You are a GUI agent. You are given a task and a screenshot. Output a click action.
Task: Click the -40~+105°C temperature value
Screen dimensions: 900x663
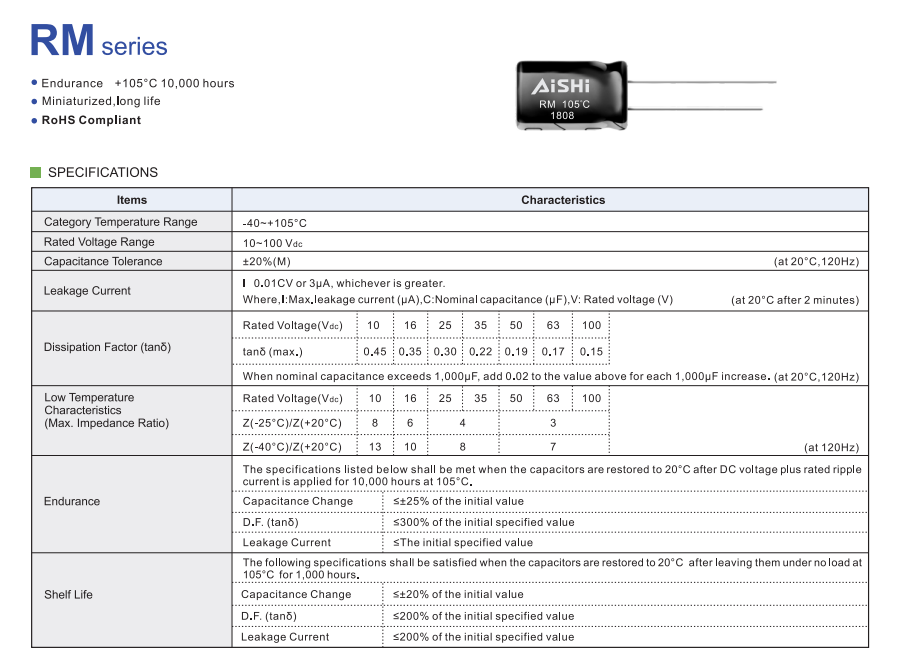point(274,223)
